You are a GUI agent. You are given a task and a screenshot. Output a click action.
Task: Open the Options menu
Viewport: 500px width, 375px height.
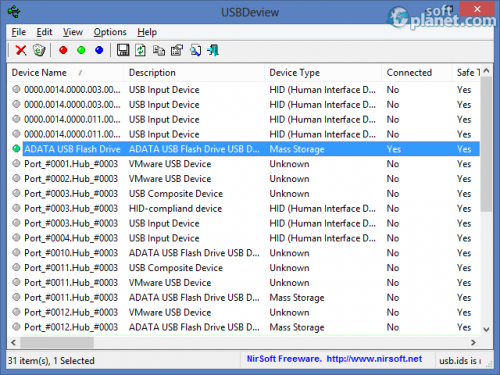110,32
